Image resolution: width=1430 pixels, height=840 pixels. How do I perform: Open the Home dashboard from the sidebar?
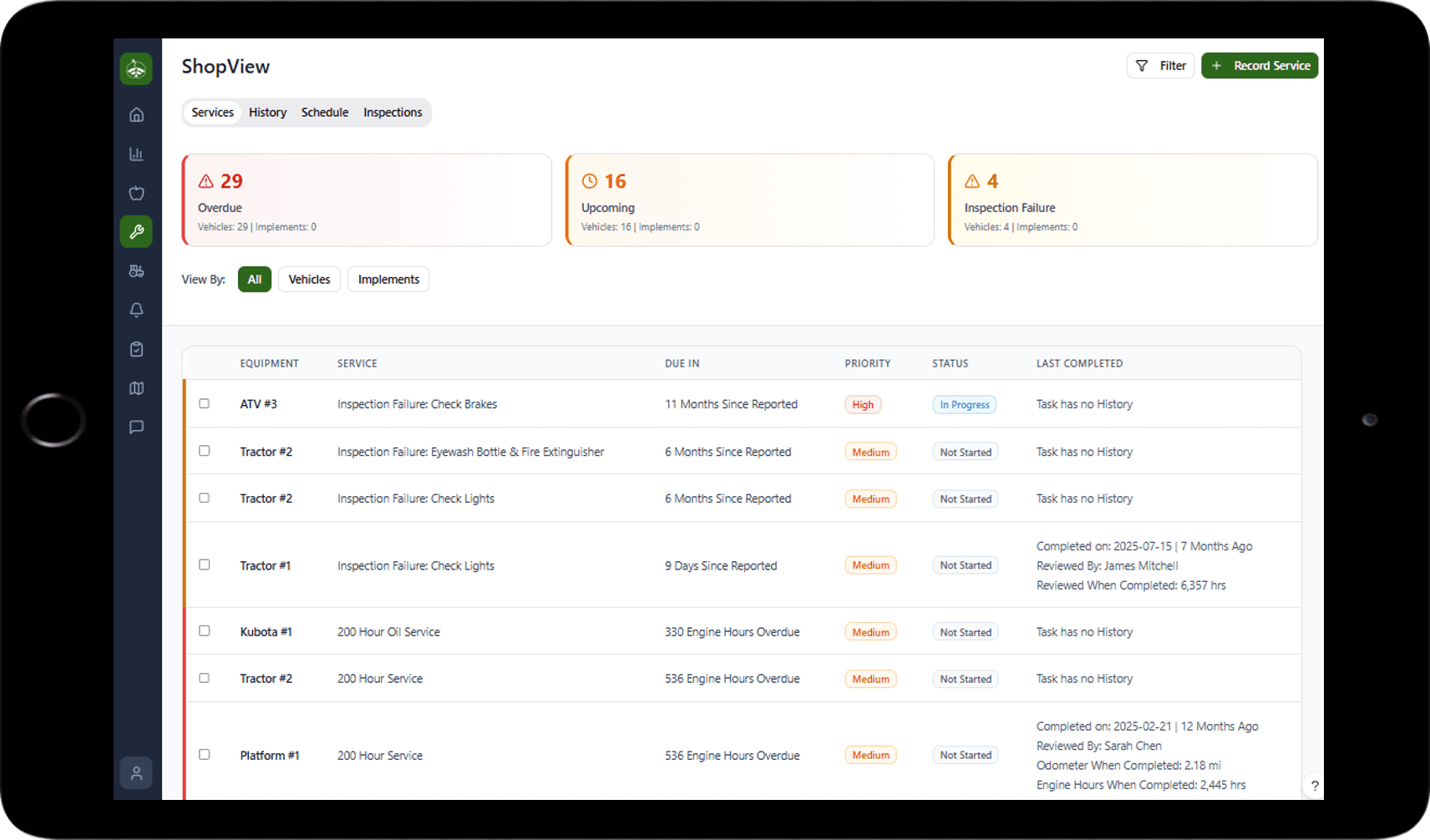pyautogui.click(x=136, y=114)
